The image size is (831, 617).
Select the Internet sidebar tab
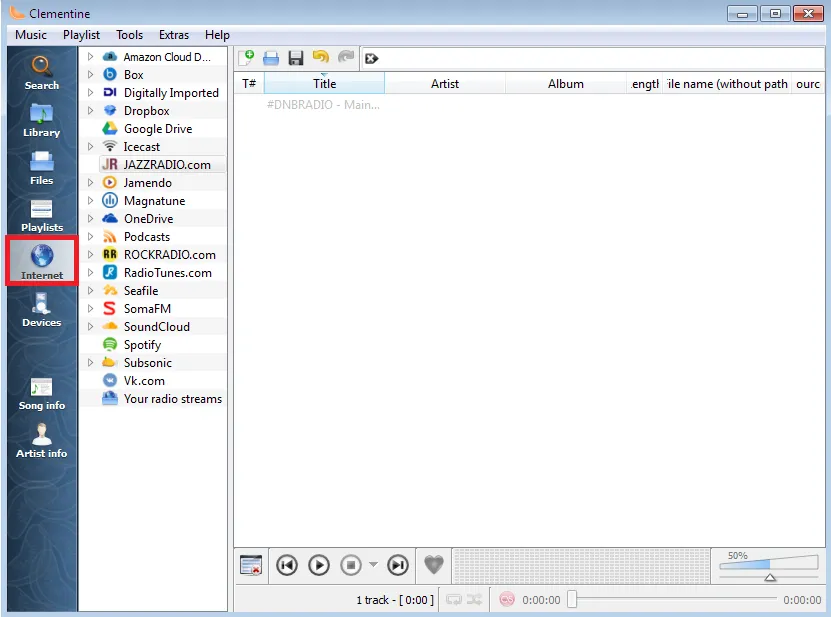pos(41,262)
